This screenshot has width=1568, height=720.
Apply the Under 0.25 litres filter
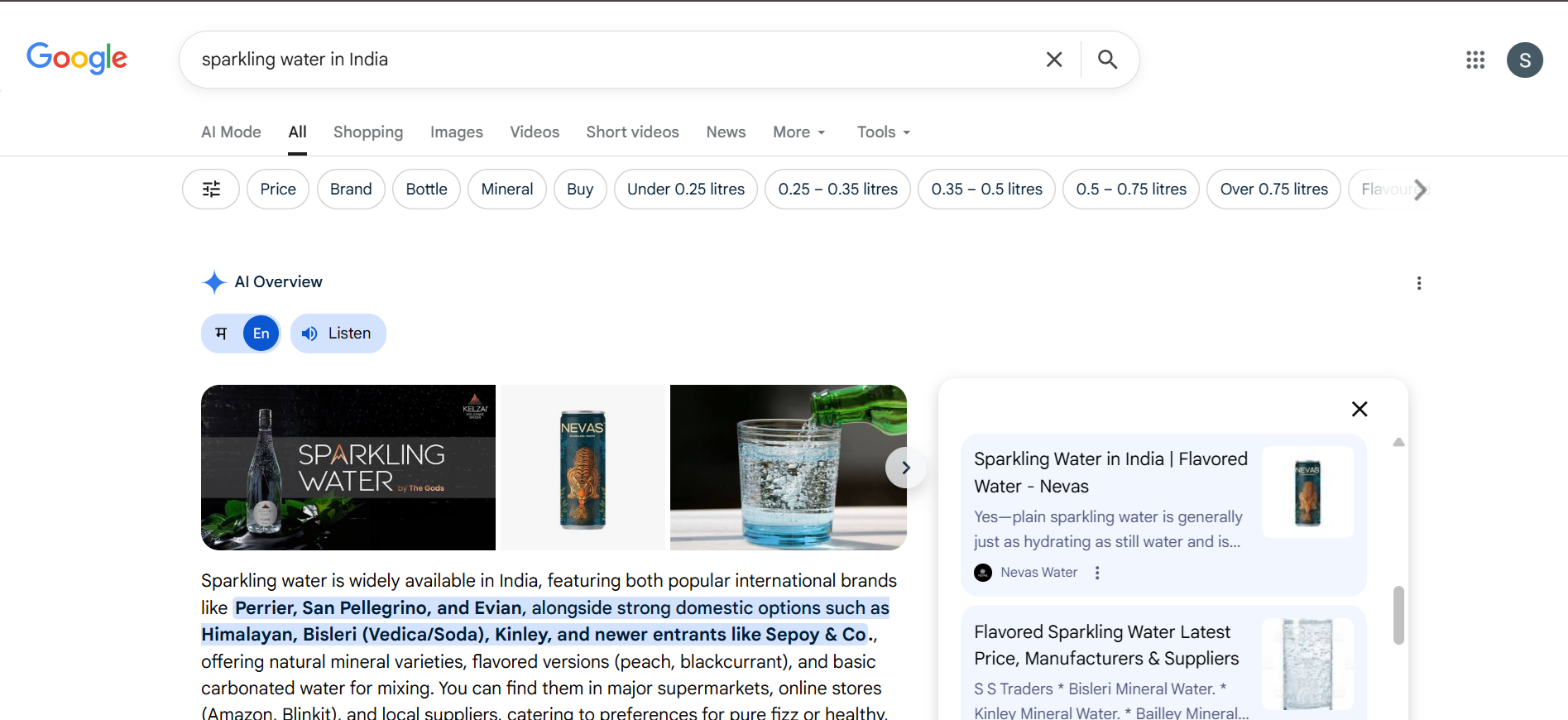[x=685, y=190]
